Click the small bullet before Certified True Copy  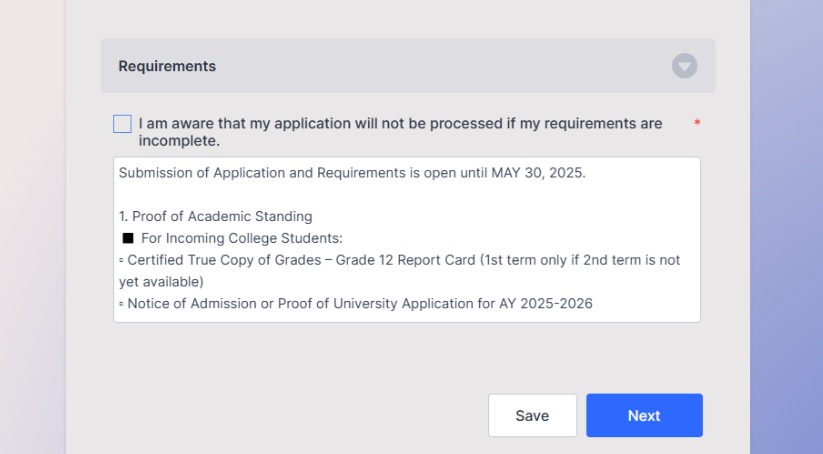point(121,260)
